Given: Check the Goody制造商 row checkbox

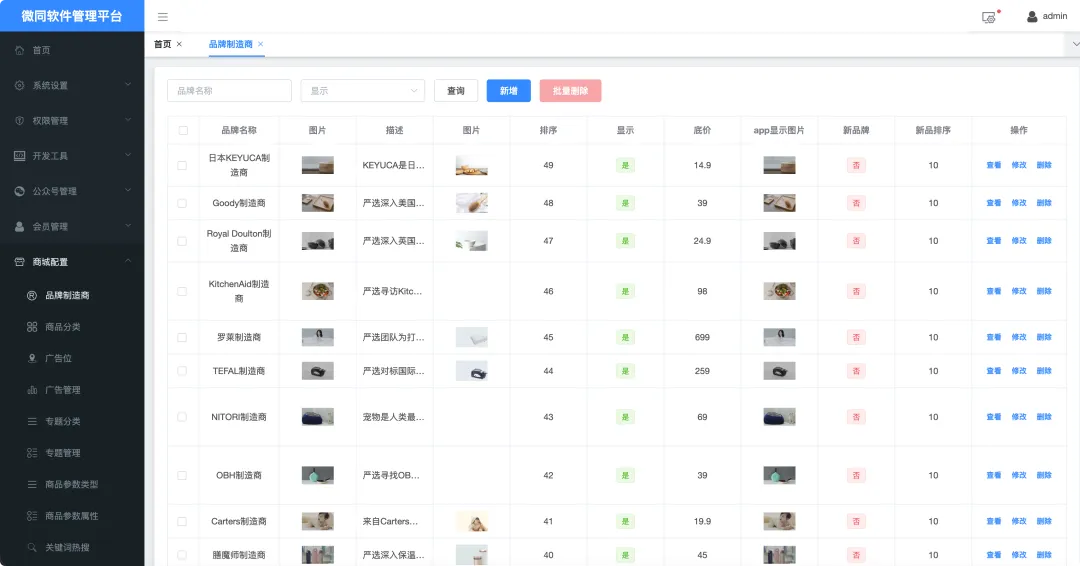Looking at the screenshot, I should pyautogui.click(x=182, y=203).
